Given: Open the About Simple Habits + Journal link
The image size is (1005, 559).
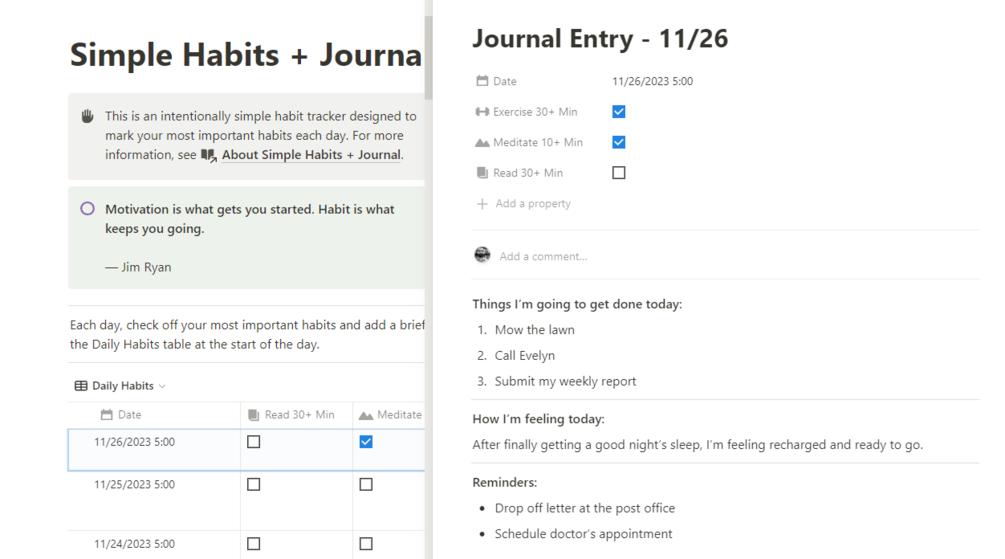Looking at the screenshot, I should (311, 155).
